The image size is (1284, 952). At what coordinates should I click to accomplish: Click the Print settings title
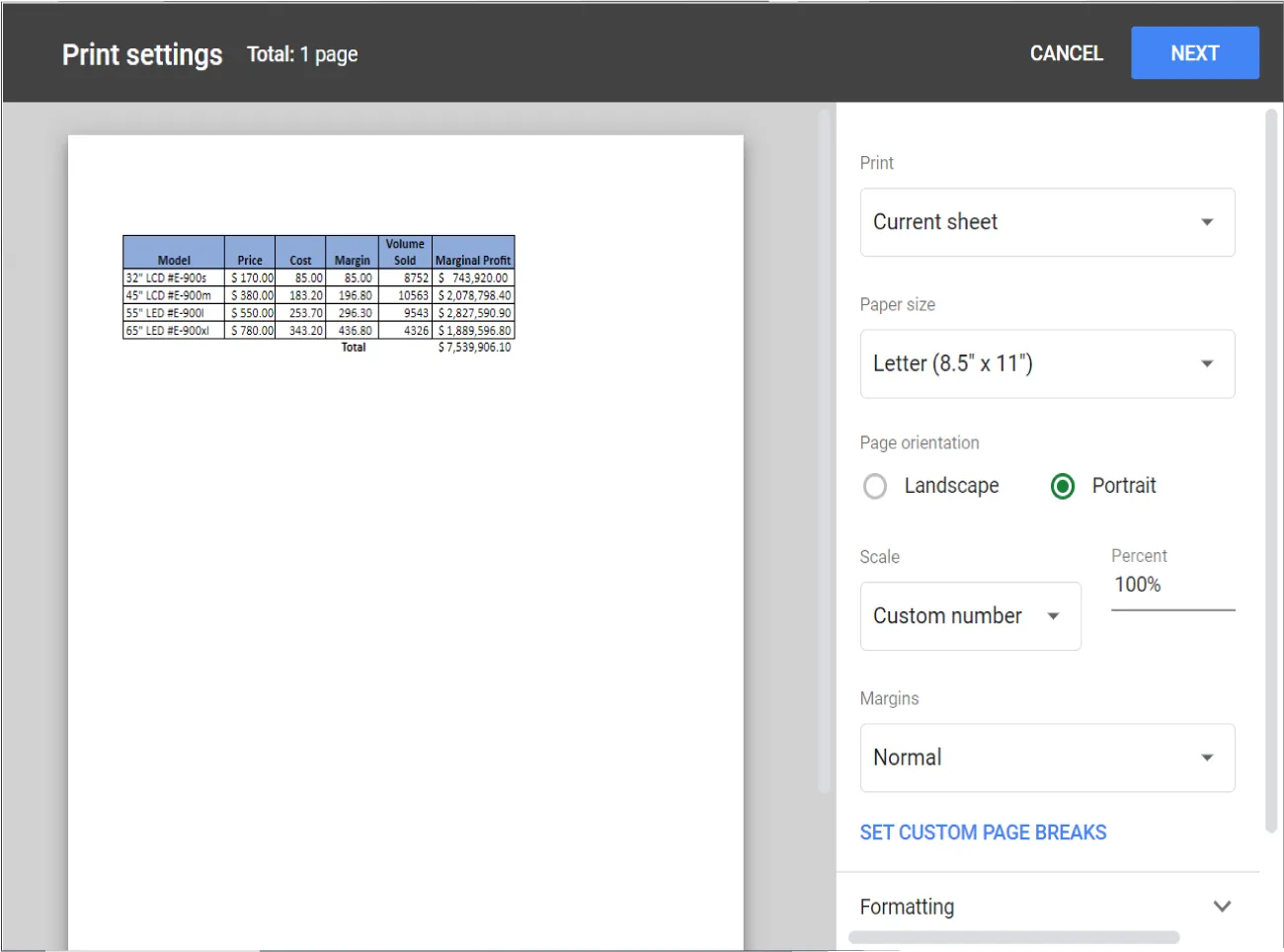[x=141, y=54]
